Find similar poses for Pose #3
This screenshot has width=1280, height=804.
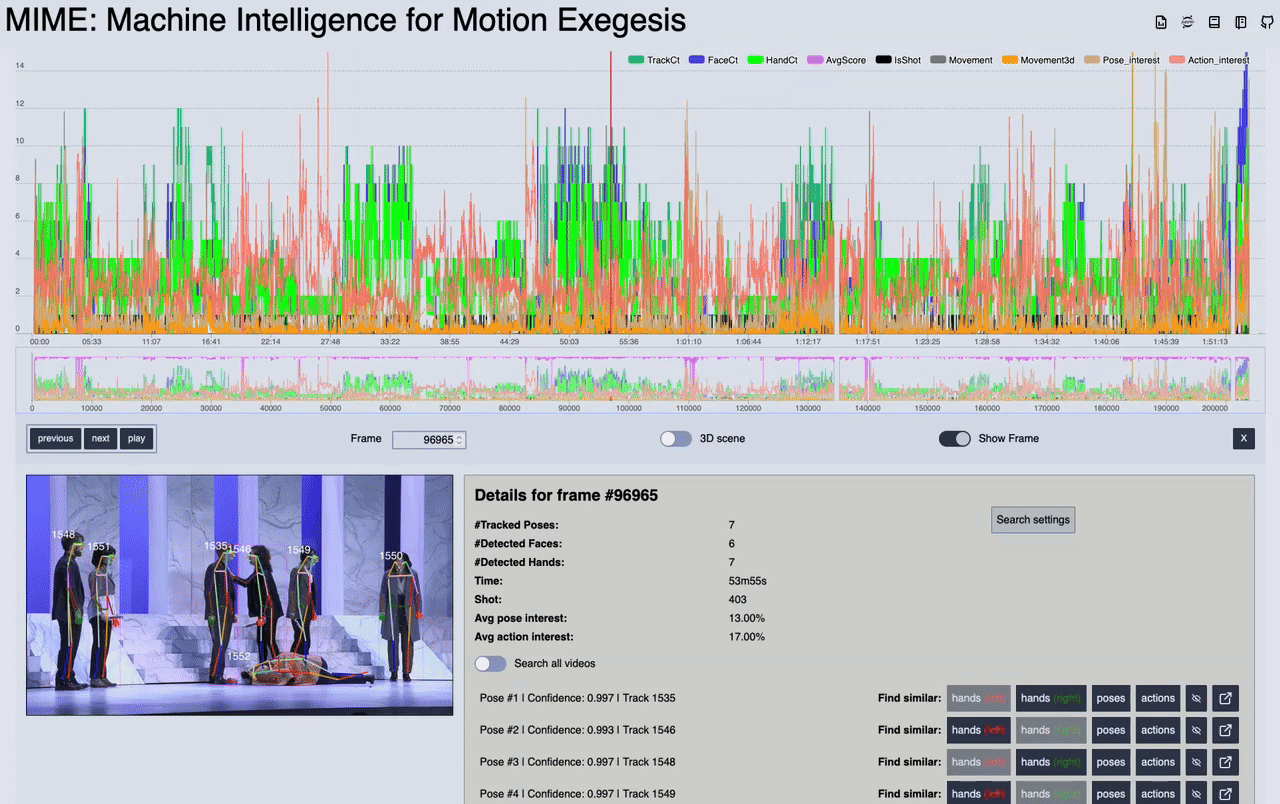pyautogui.click(x=1110, y=762)
